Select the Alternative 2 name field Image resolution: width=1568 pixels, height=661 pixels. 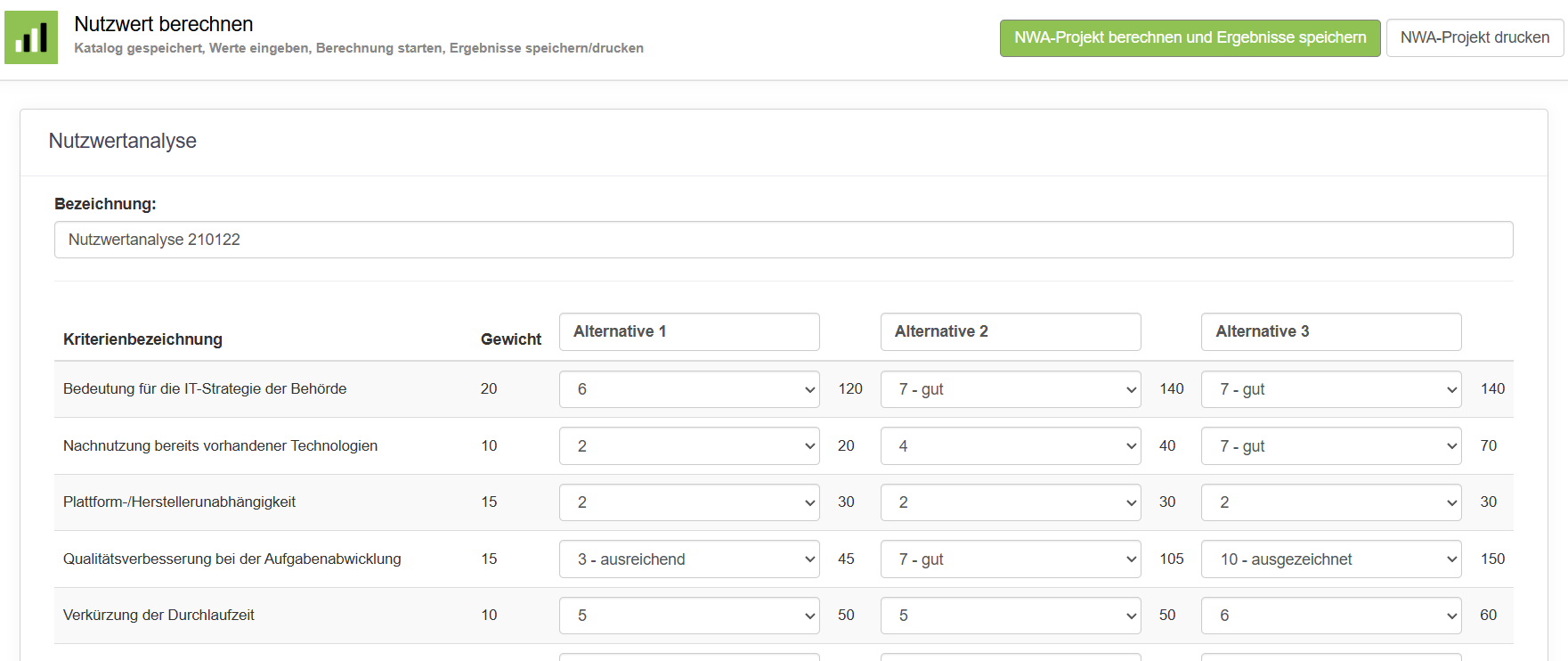[x=1010, y=331]
